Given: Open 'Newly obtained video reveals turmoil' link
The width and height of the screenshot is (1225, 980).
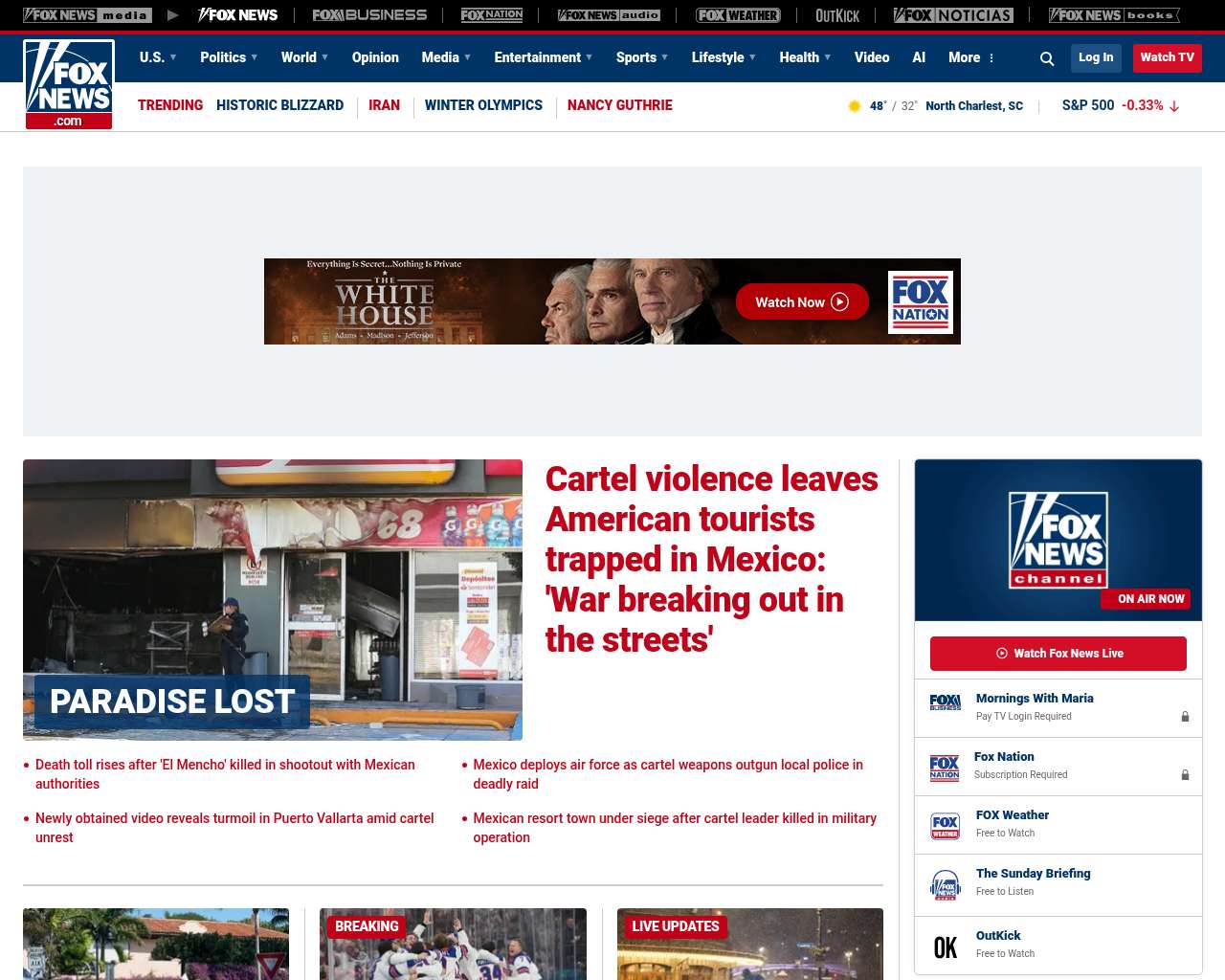Looking at the screenshot, I should [x=234, y=828].
